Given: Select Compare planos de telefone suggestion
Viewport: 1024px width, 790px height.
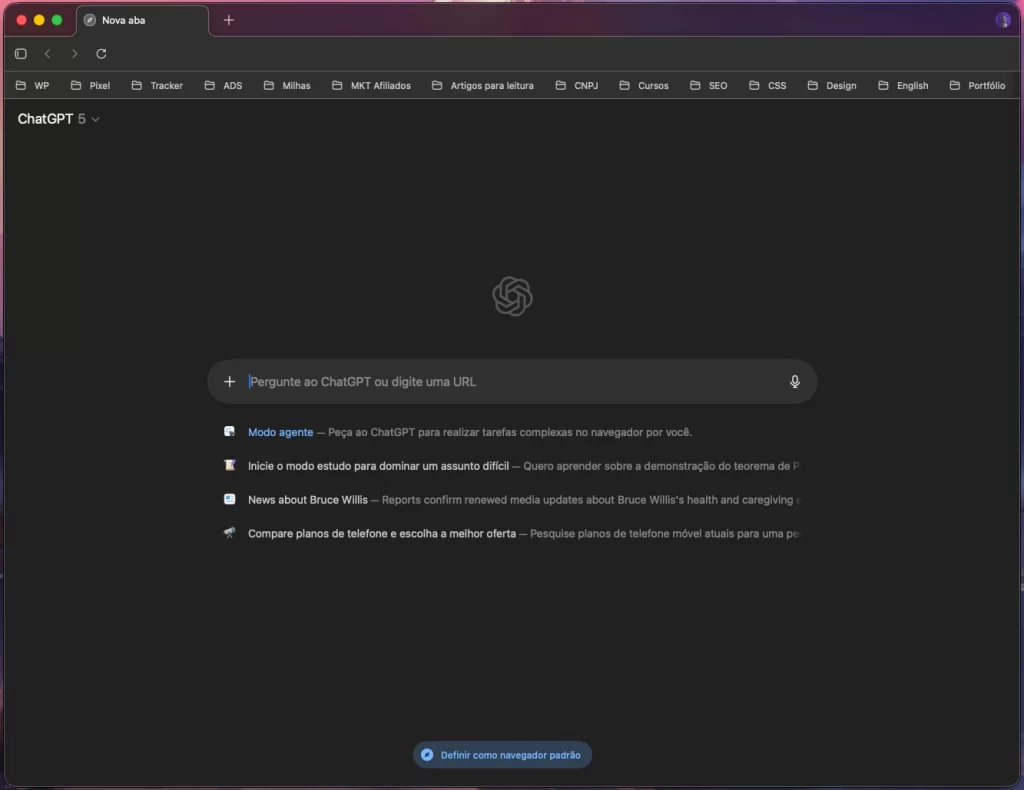Looking at the screenshot, I should (382, 534).
